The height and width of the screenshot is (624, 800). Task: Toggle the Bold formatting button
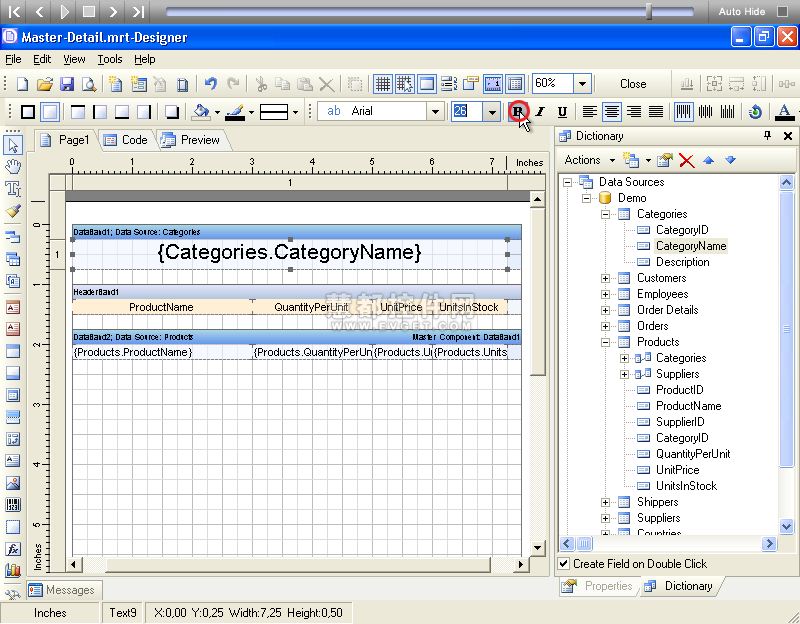click(518, 111)
